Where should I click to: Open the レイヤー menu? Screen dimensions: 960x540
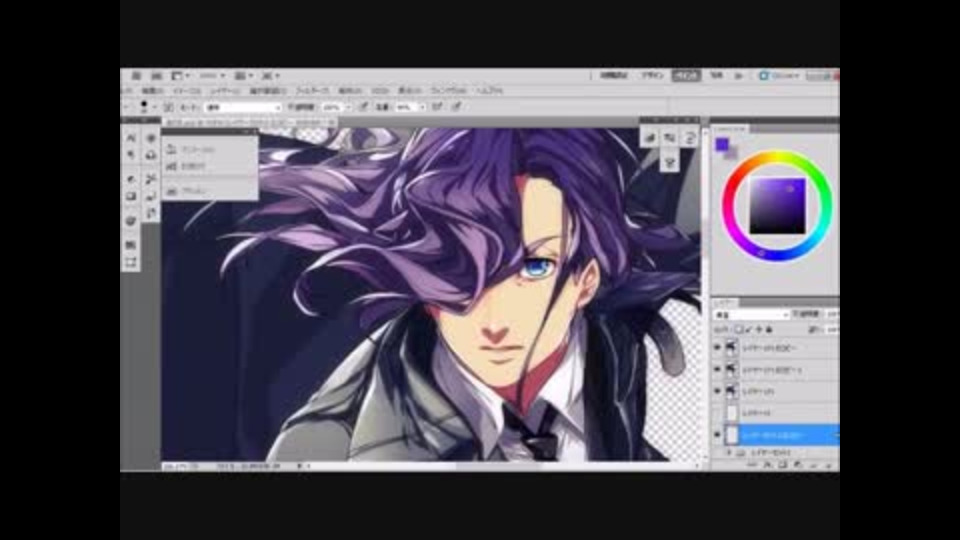tap(225, 91)
